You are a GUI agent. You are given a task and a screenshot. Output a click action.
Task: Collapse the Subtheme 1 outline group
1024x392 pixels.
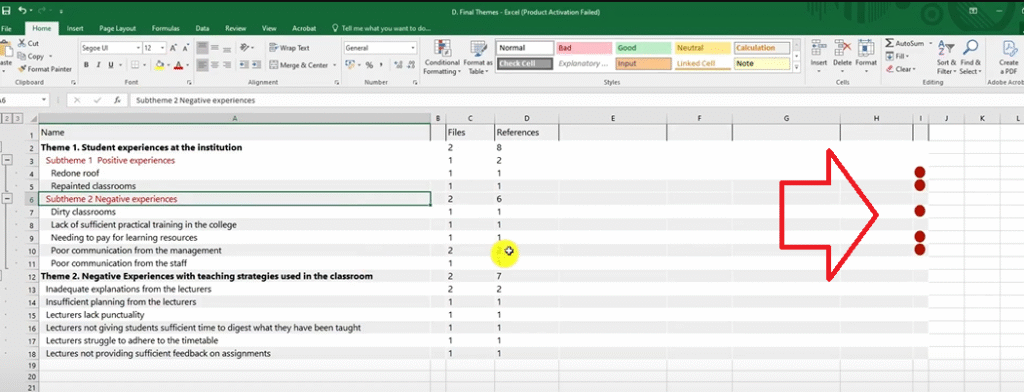pyautogui.click(x=7, y=160)
